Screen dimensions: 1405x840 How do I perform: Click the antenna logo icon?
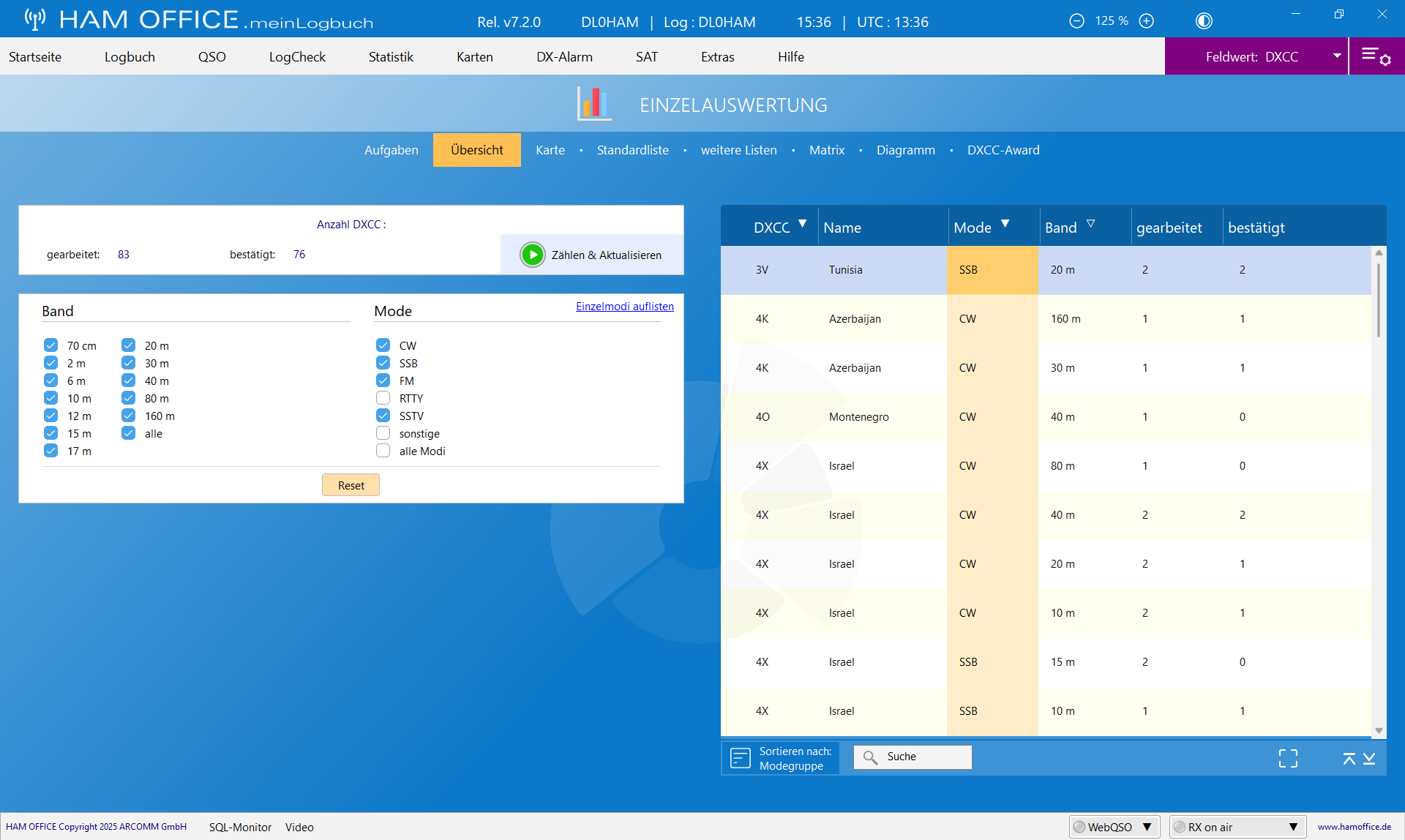[34, 19]
